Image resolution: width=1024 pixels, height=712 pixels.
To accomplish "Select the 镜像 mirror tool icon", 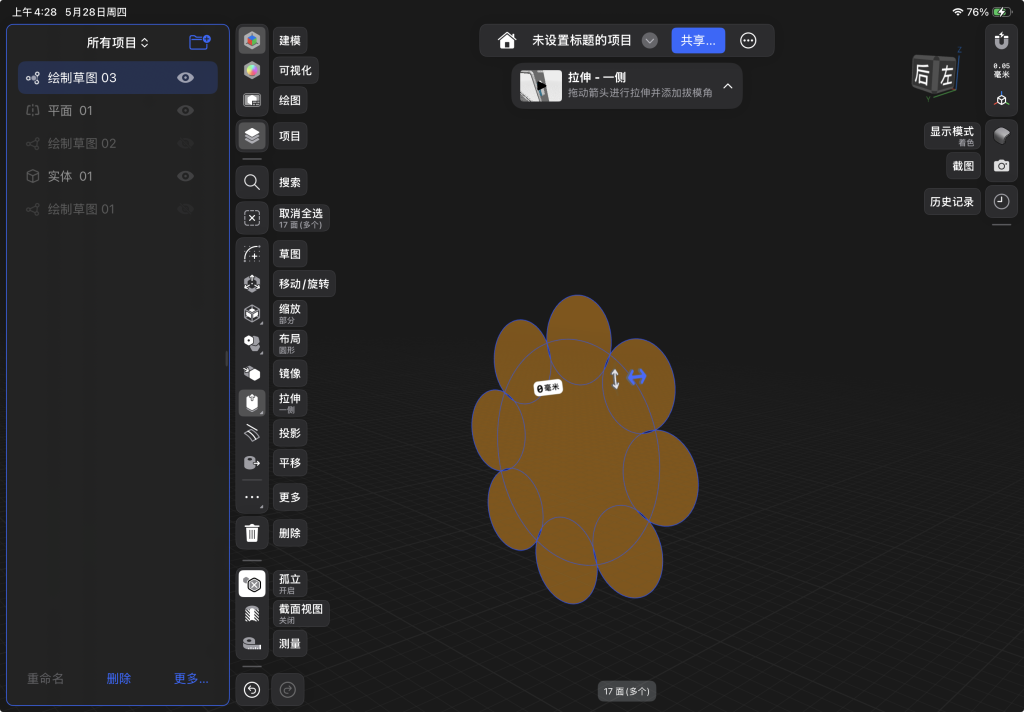I will pos(252,373).
